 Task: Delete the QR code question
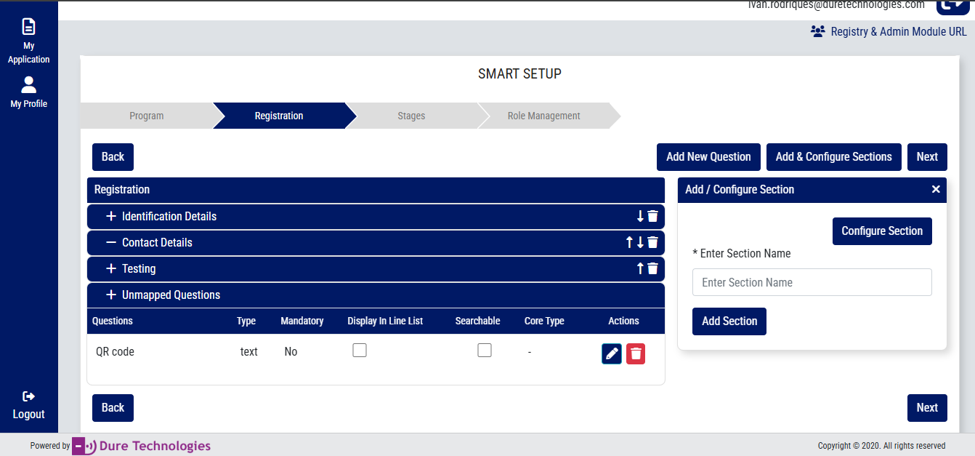point(635,354)
